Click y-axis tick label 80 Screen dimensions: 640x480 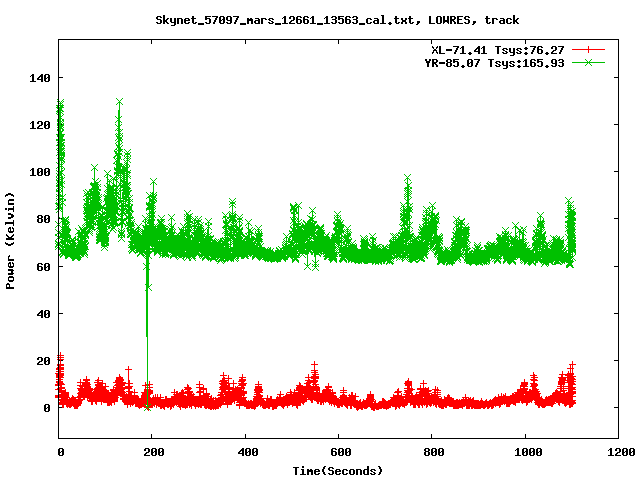click(x=43, y=219)
